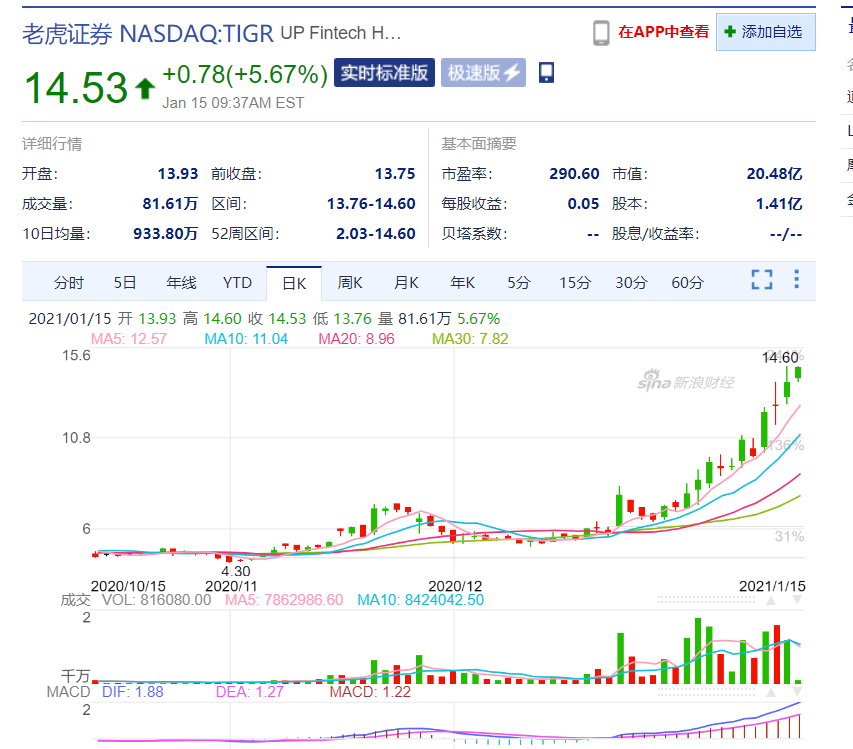Show the 15分 minute chart

[x=575, y=283]
